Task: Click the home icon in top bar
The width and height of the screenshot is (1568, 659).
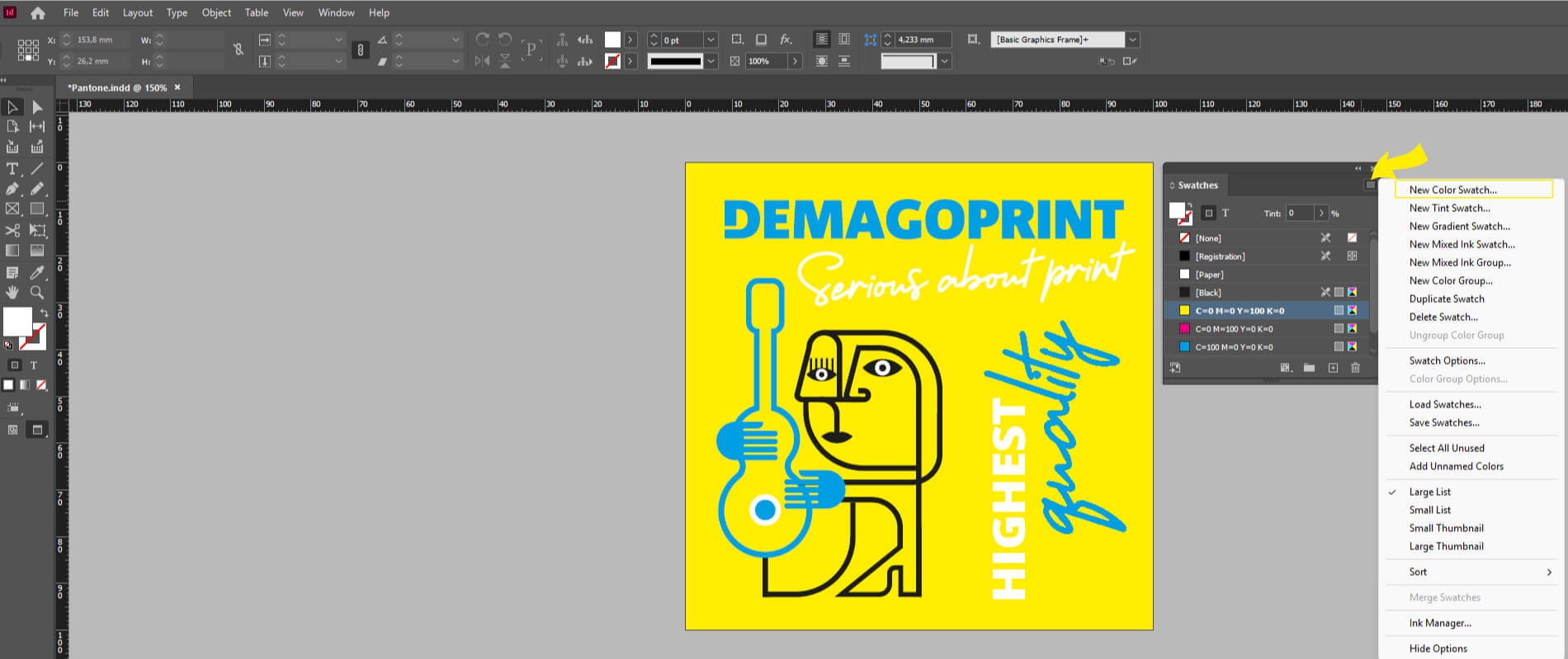Action: (38, 13)
